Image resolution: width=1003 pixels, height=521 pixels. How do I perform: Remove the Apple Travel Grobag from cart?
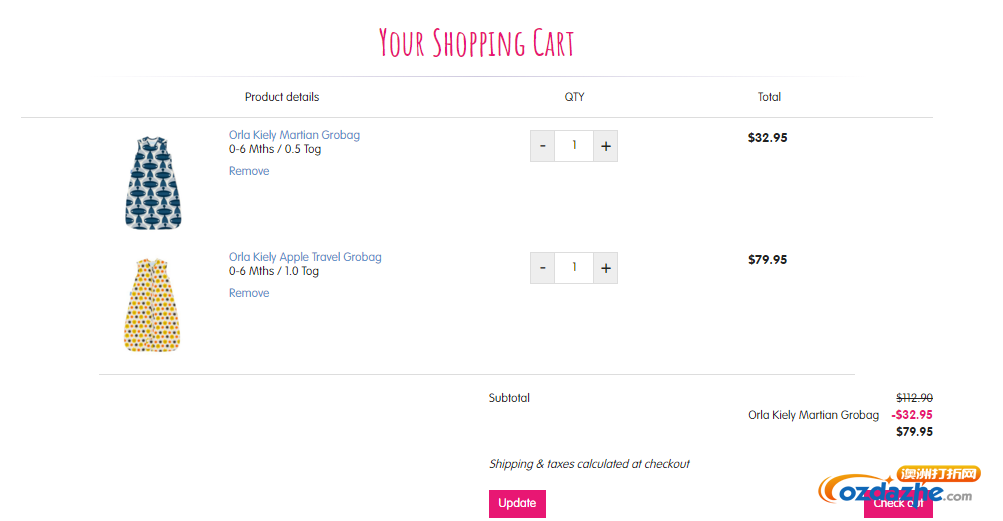pos(249,293)
